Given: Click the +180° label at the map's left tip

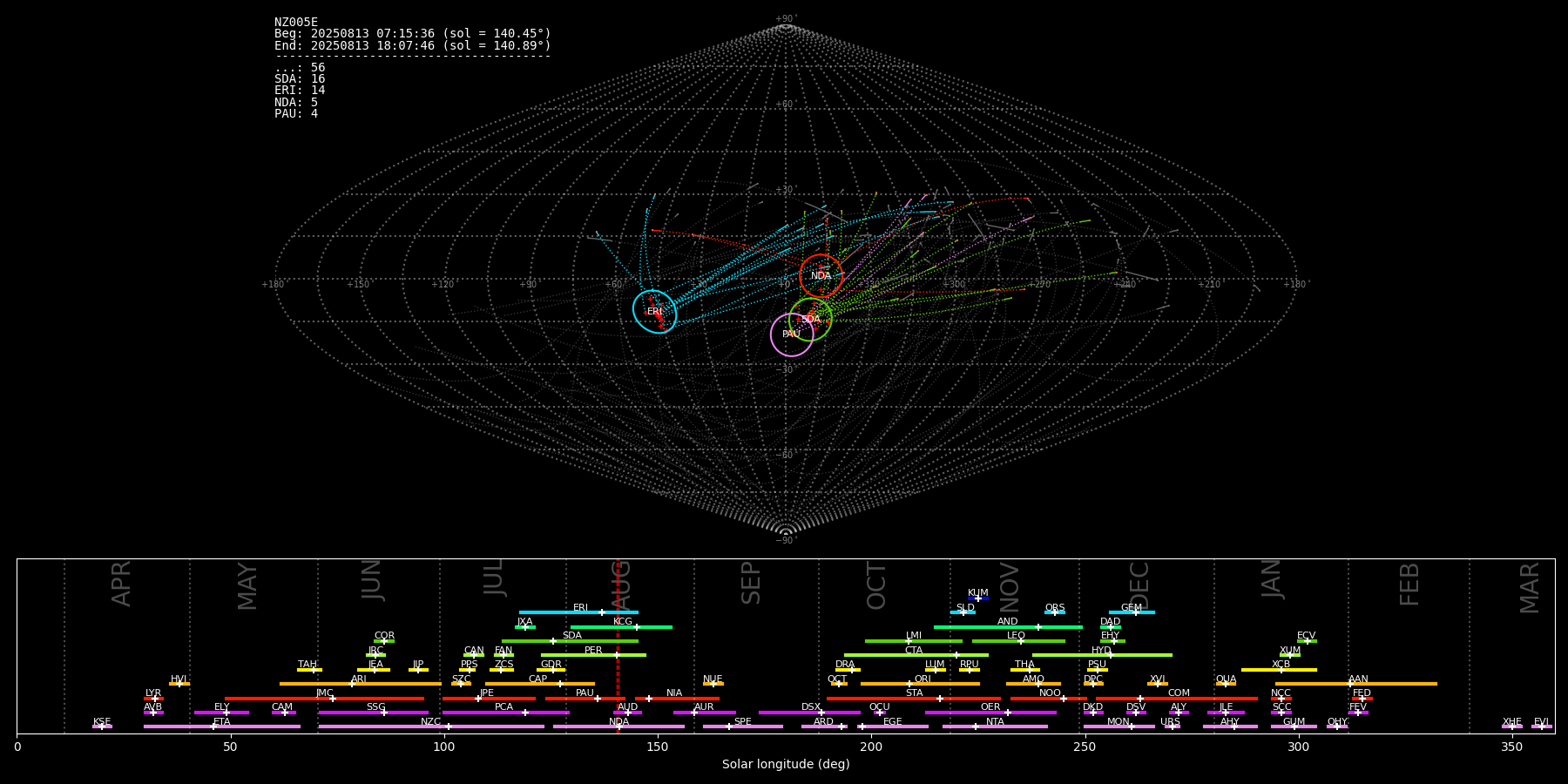Looking at the screenshot, I should pos(274,284).
